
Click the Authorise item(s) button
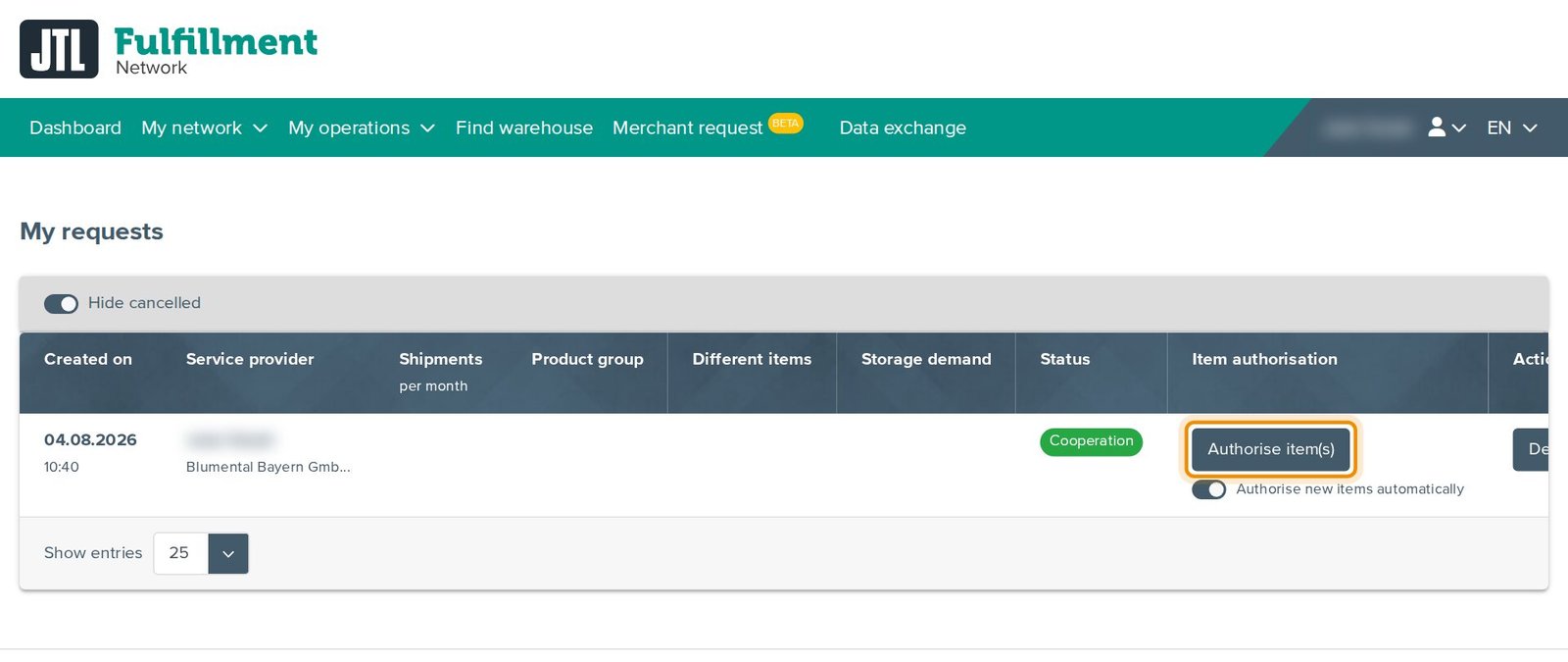[x=1271, y=449]
